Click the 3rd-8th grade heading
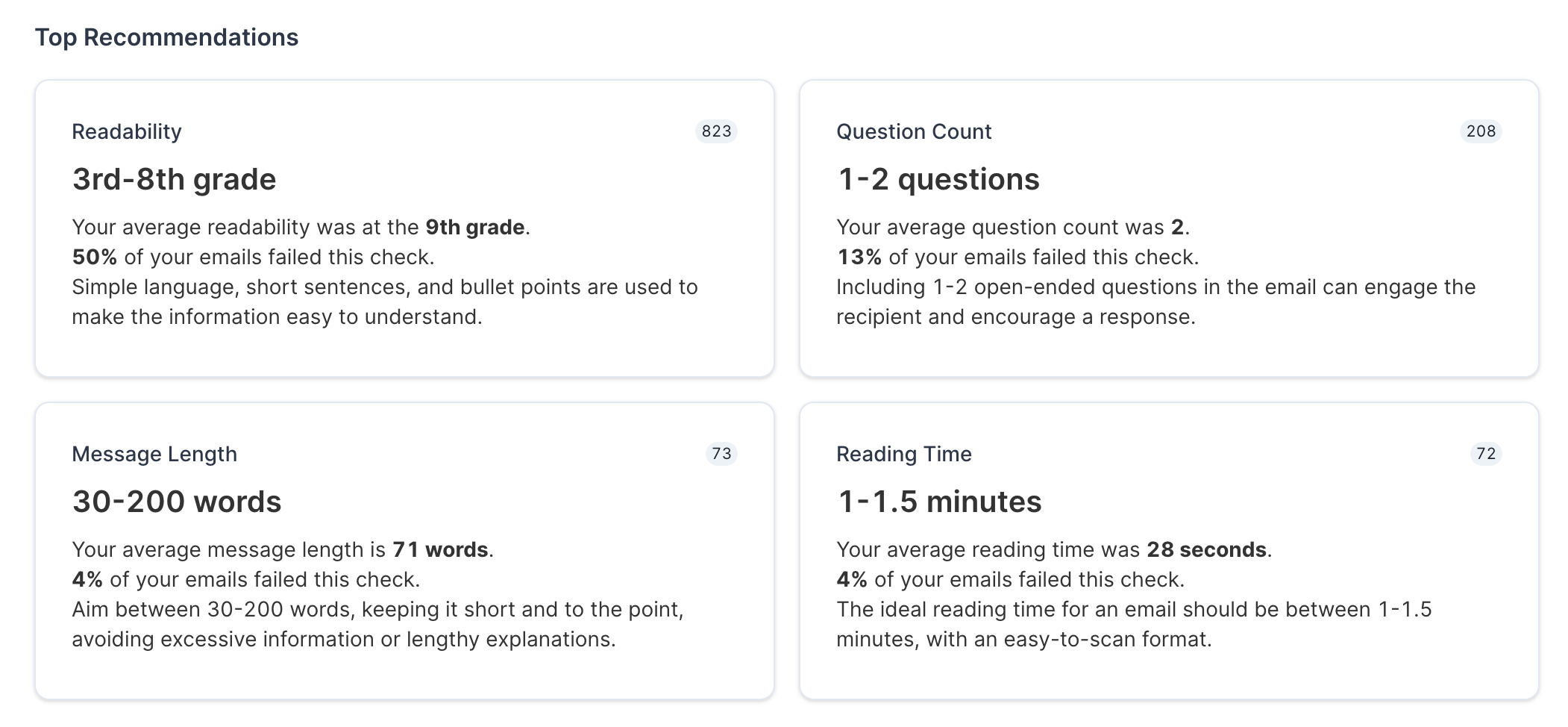Viewport: 1568px width, 727px height. coord(175,179)
